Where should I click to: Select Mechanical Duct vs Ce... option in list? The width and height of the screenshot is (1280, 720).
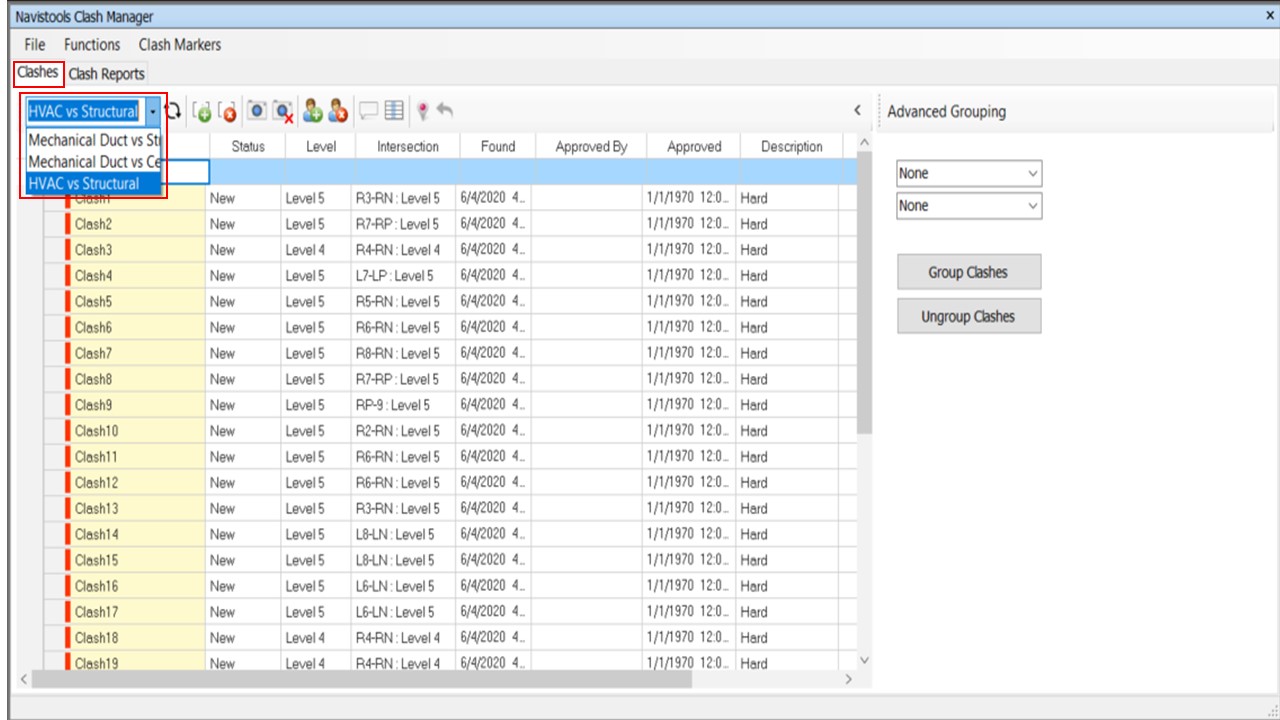click(94, 161)
